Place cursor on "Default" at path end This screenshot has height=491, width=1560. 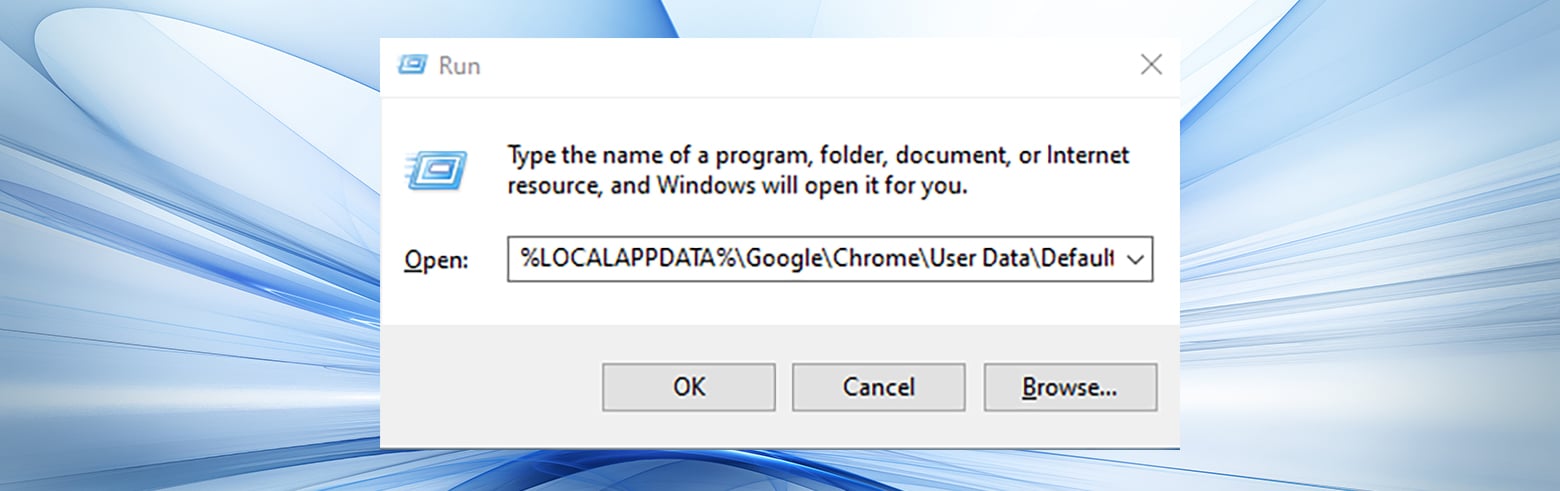(x=1077, y=259)
